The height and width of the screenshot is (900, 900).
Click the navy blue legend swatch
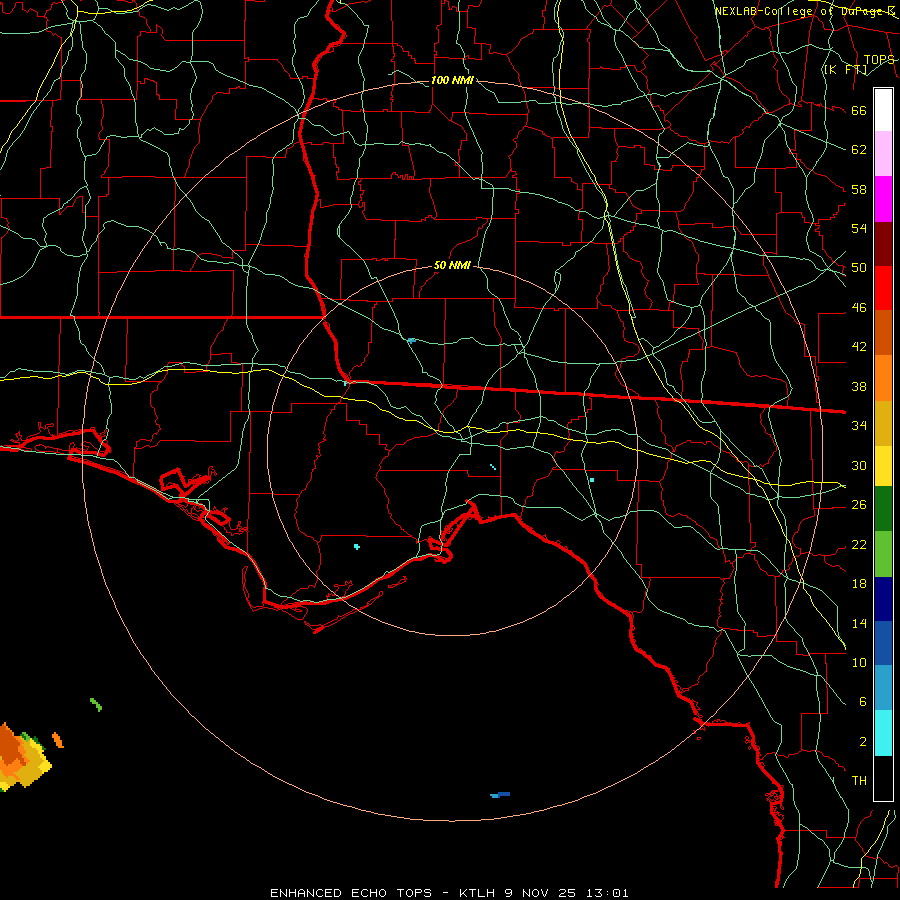click(883, 599)
